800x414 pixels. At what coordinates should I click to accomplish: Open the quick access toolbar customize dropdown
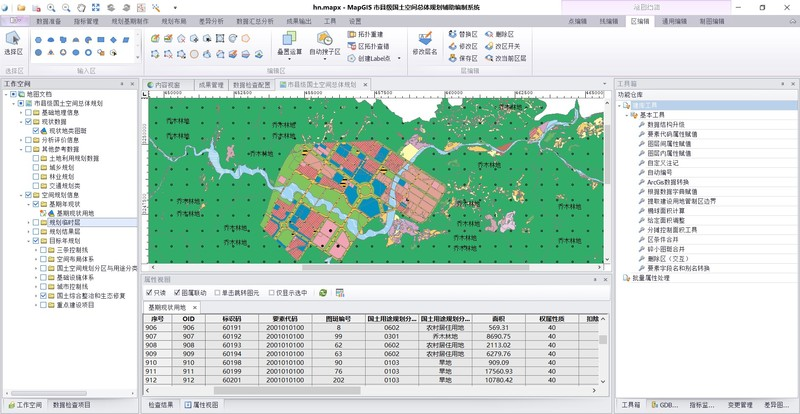(x=175, y=8)
